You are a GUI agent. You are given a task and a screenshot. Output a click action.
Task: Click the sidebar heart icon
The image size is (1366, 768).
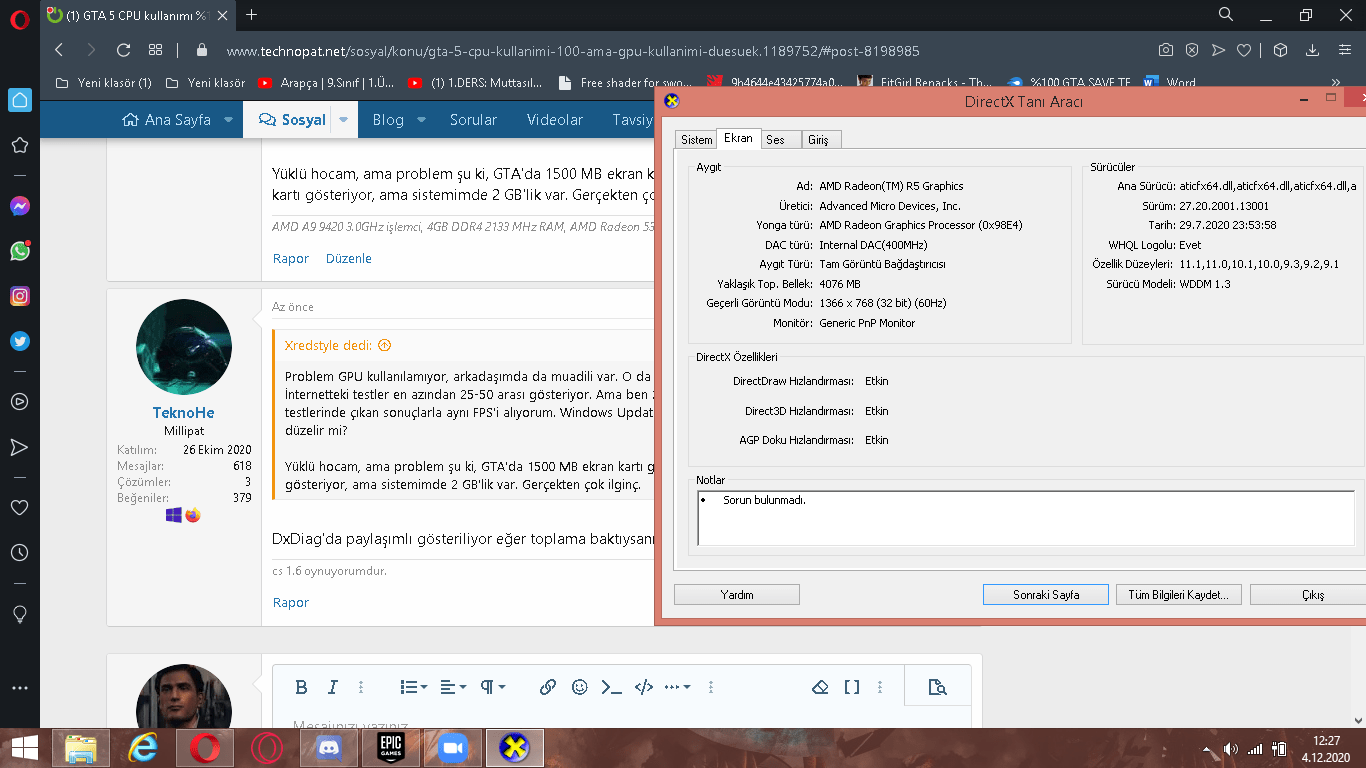tap(19, 508)
